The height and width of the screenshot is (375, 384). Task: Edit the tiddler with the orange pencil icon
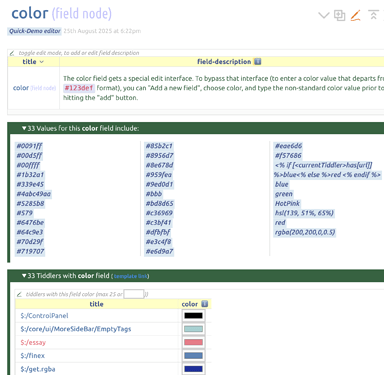click(x=356, y=15)
